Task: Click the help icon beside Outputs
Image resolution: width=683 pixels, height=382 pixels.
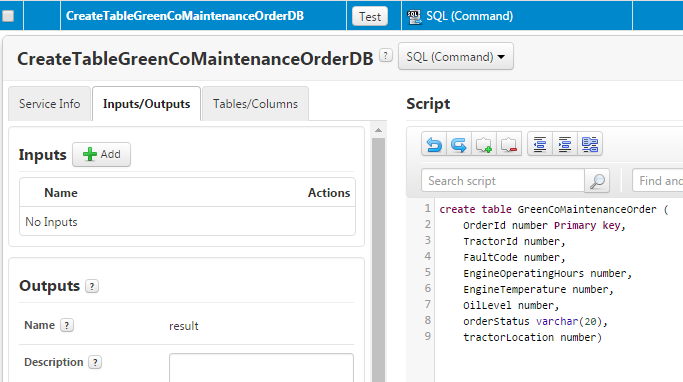Action: click(91, 286)
